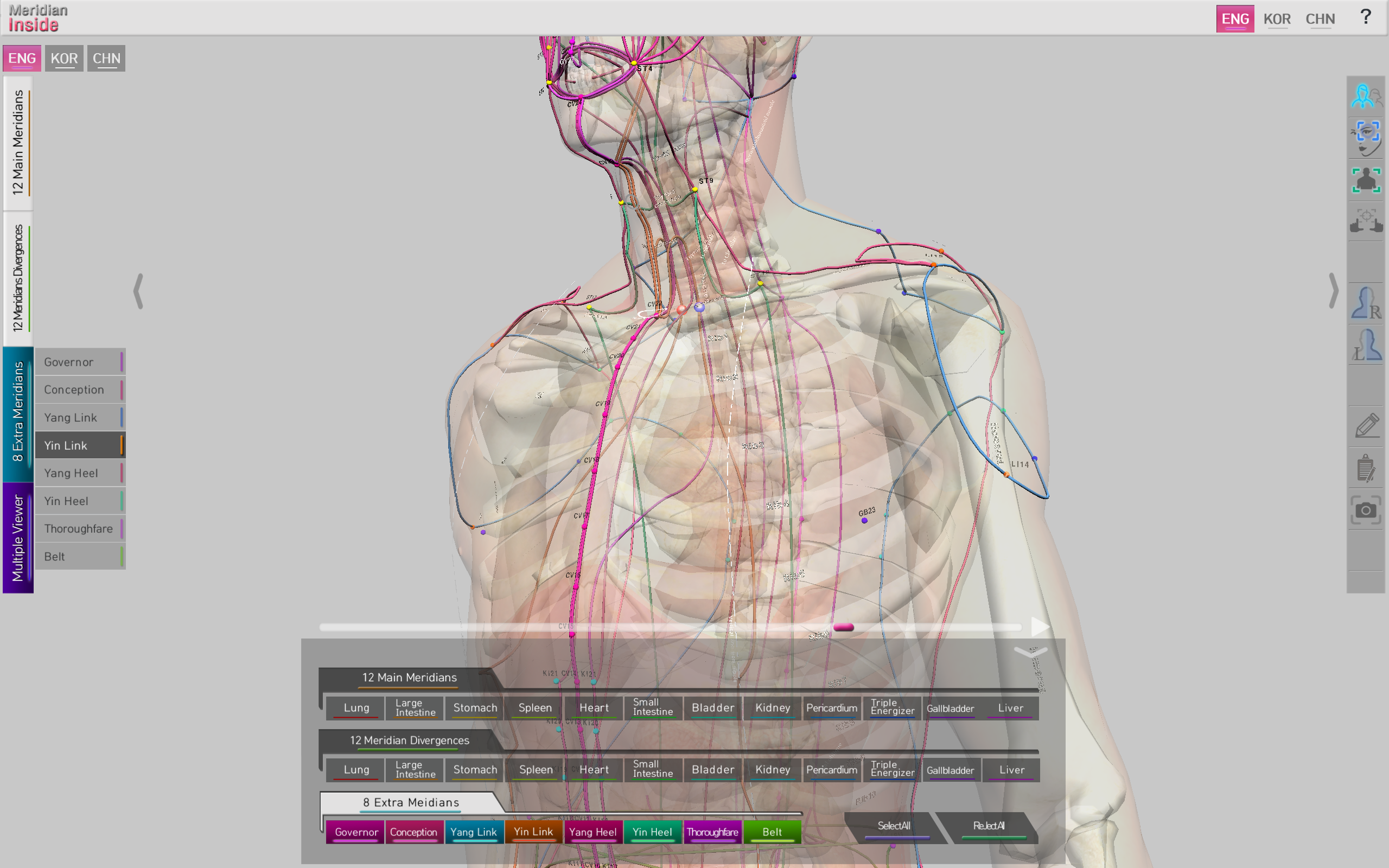Toggle Liver in Meridian Divergences row

pyautogui.click(x=1011, y=770)
